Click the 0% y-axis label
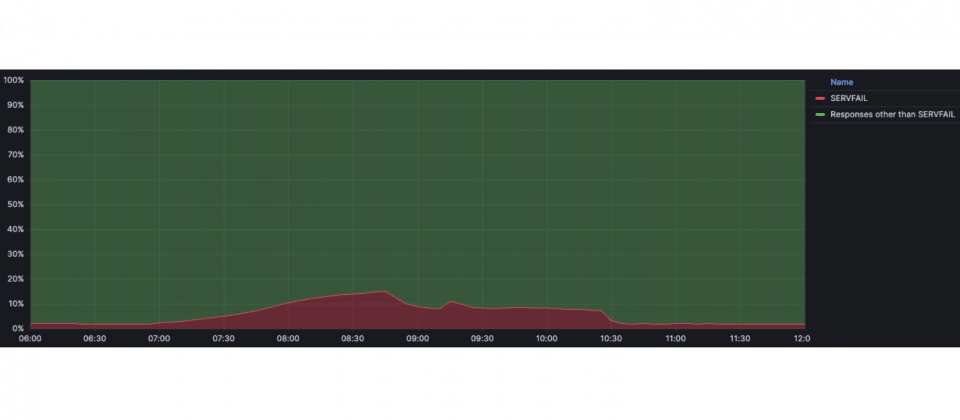Screen dimensions: 960x420 tap(17, 329)
